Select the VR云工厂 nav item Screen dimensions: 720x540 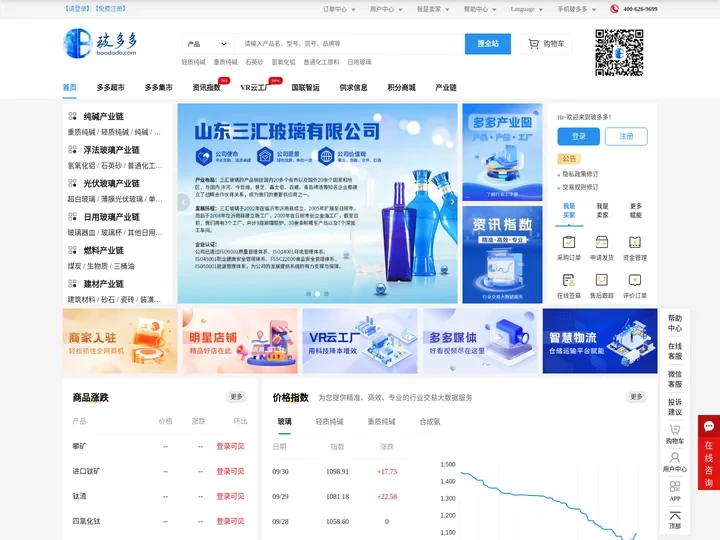coord(254,87)
